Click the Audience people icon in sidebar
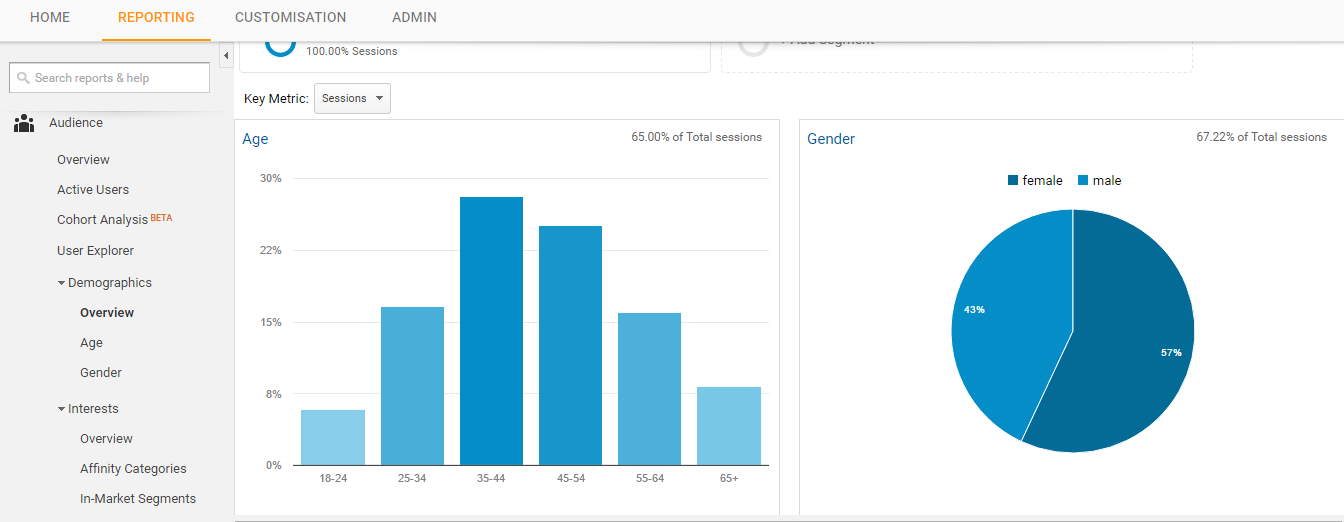The width and height of the screenshot is (1344, 522). pos(24,123)
